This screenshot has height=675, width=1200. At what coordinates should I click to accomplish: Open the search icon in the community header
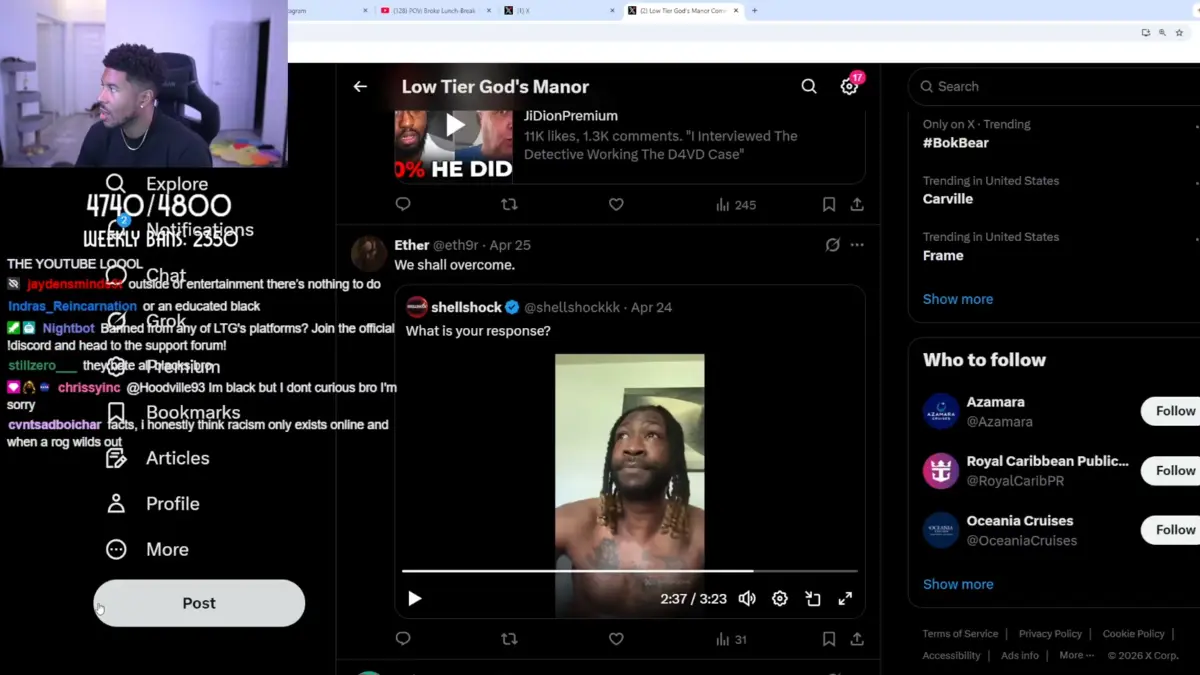coord(809,87)
